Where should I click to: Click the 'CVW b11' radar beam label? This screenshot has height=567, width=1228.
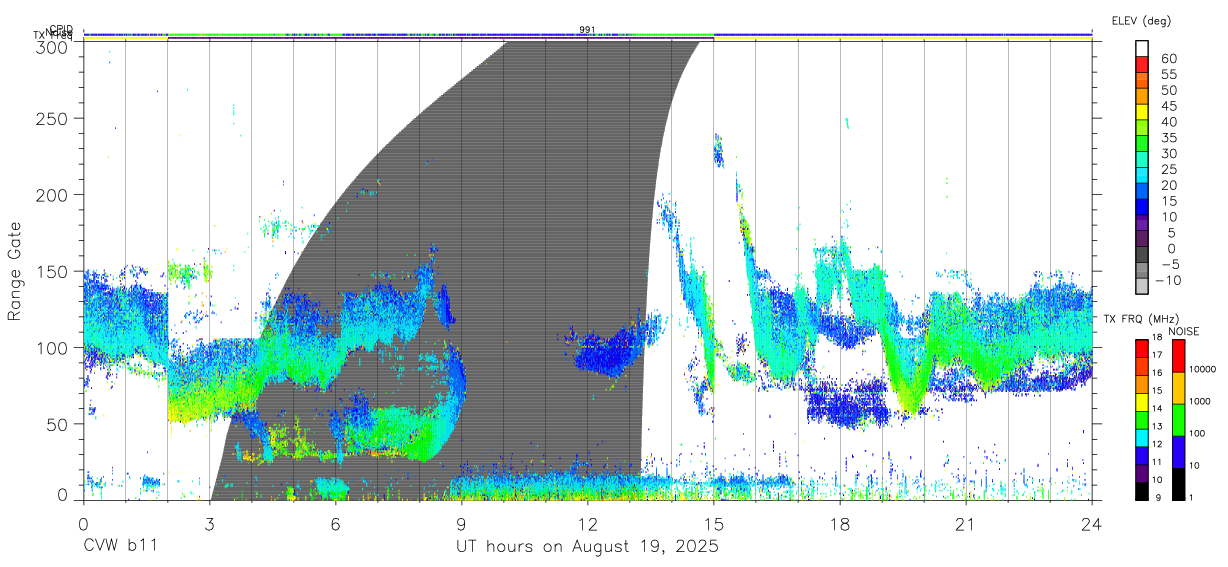120,547
